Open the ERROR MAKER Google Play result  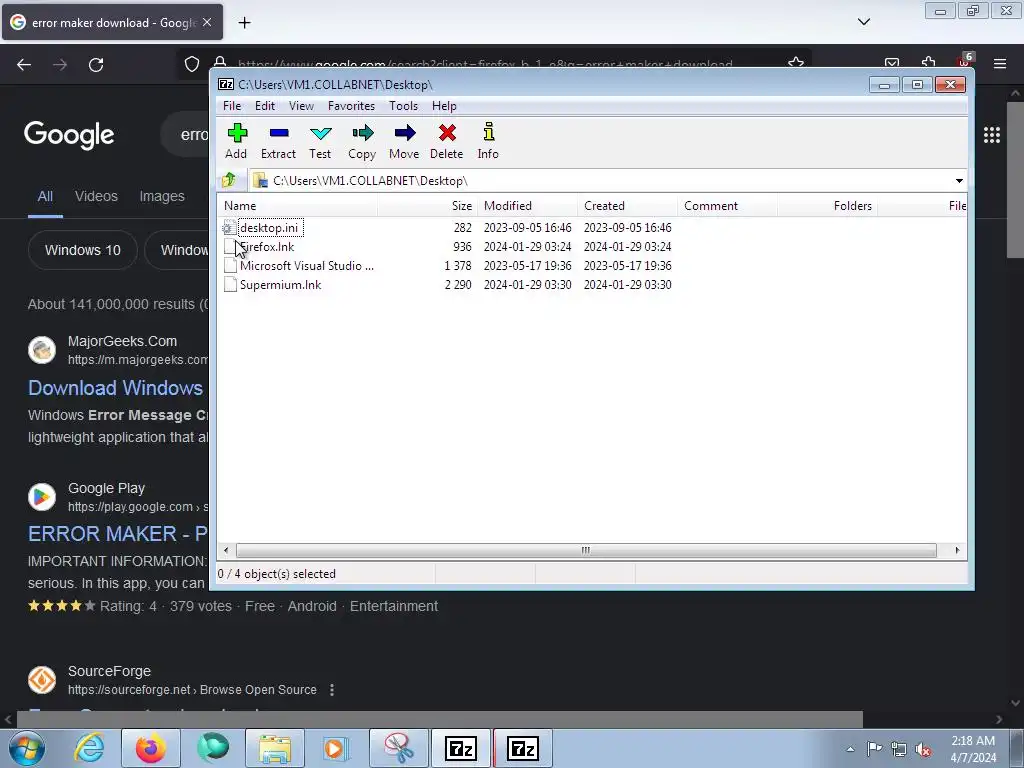coord(118,534)
